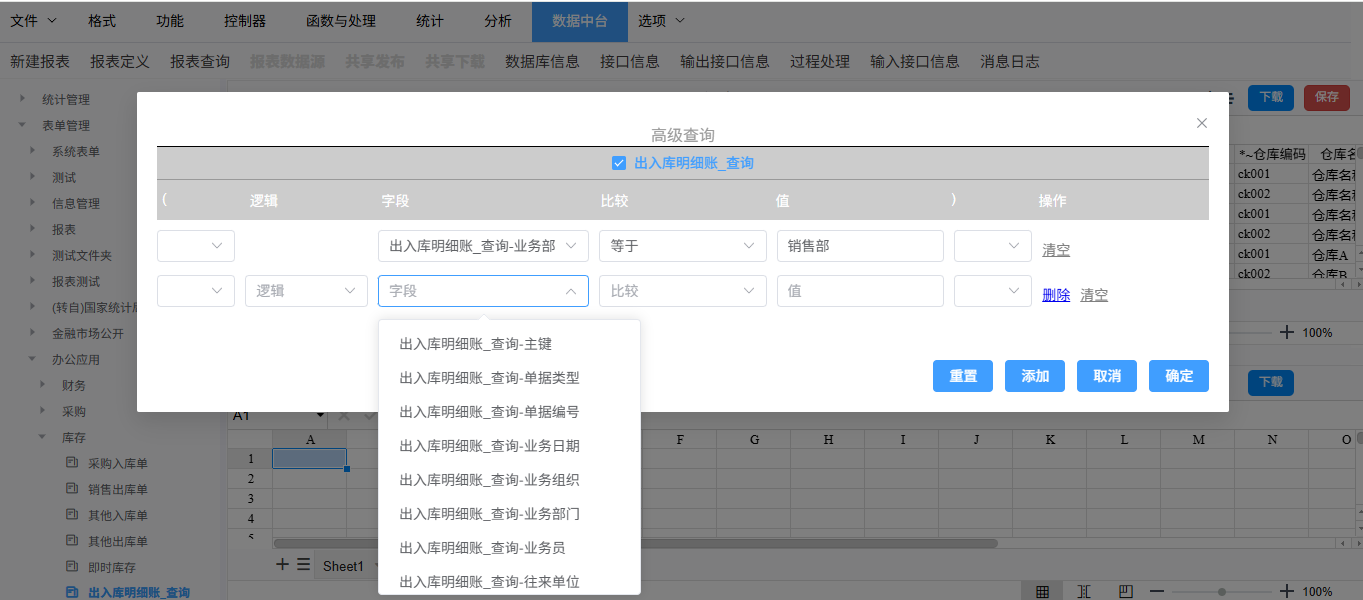Choose 出入库明细账_查询-业务日期 from the list
Image resolution: width=1363 pixels, height=600 pixels.
489,446
